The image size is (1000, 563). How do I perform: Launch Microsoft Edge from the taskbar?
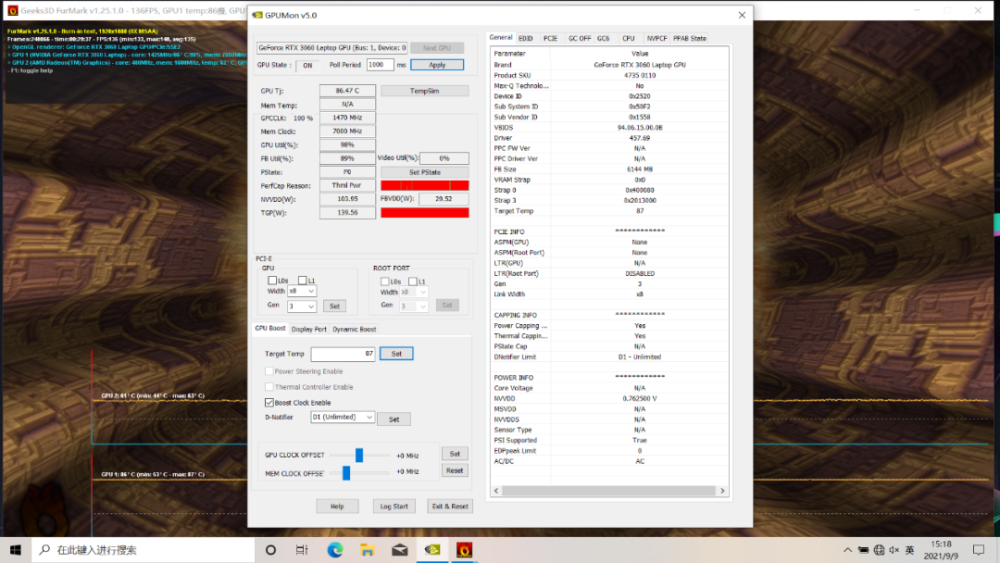[335, 550]
